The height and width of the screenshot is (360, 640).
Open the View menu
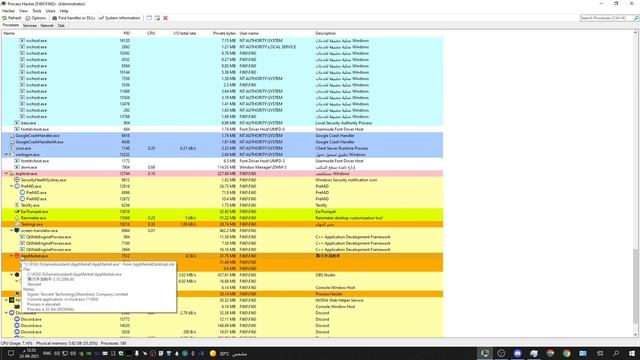pos(23,11)
